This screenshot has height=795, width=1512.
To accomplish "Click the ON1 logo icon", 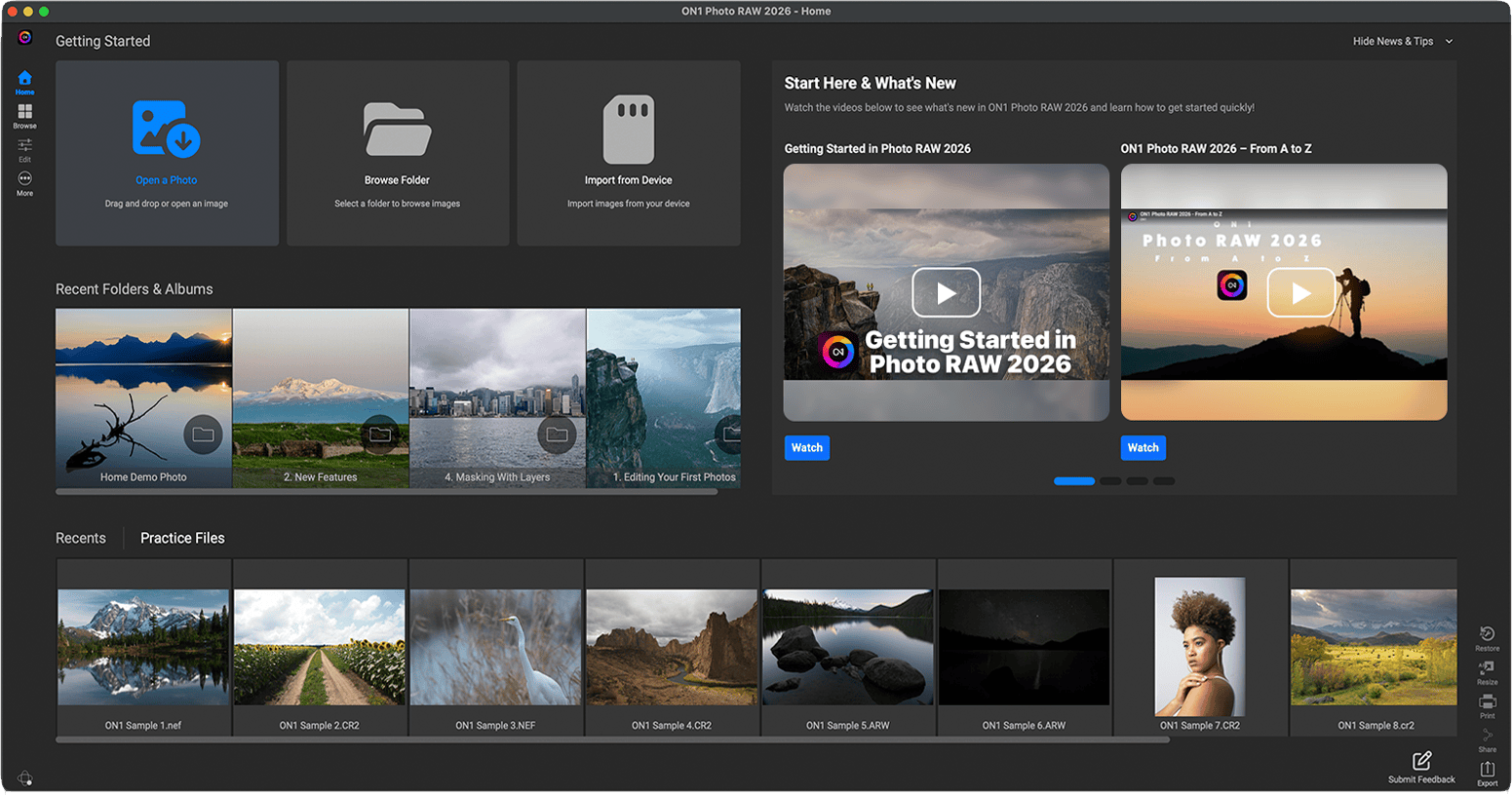I will [25, 37].
